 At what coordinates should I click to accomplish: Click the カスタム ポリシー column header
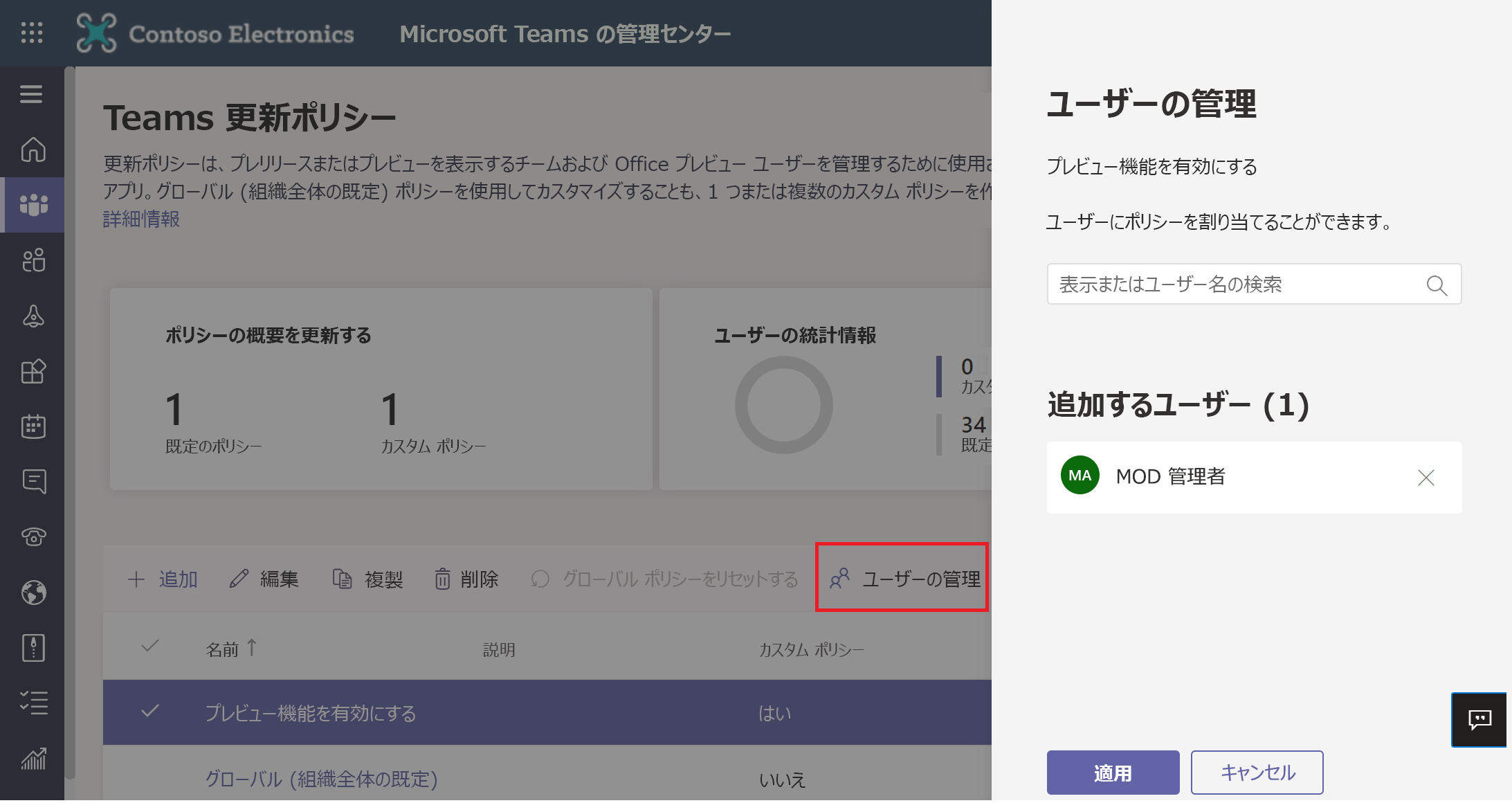pos(811,649)
